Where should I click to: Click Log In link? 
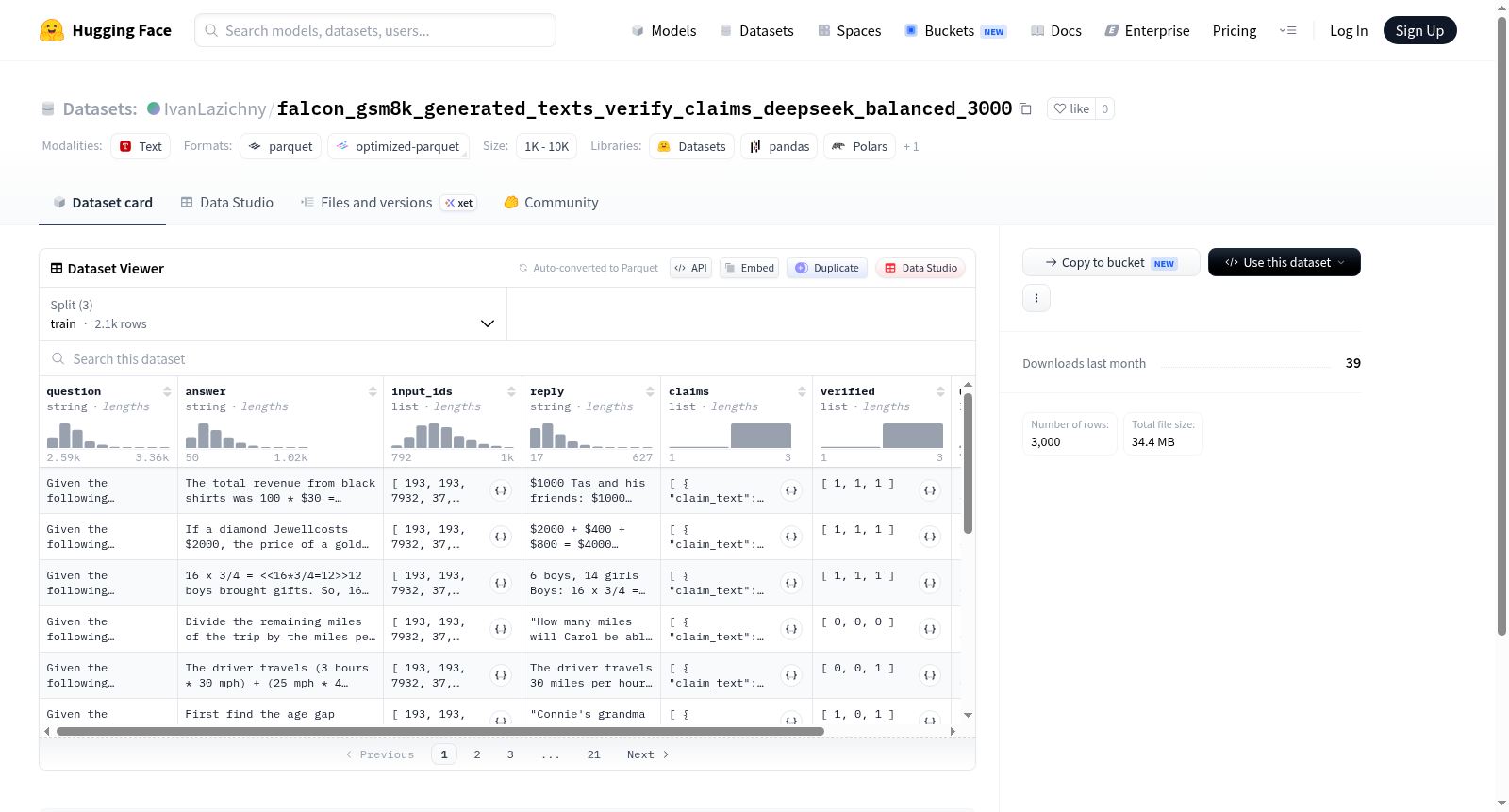(1349, 30)
